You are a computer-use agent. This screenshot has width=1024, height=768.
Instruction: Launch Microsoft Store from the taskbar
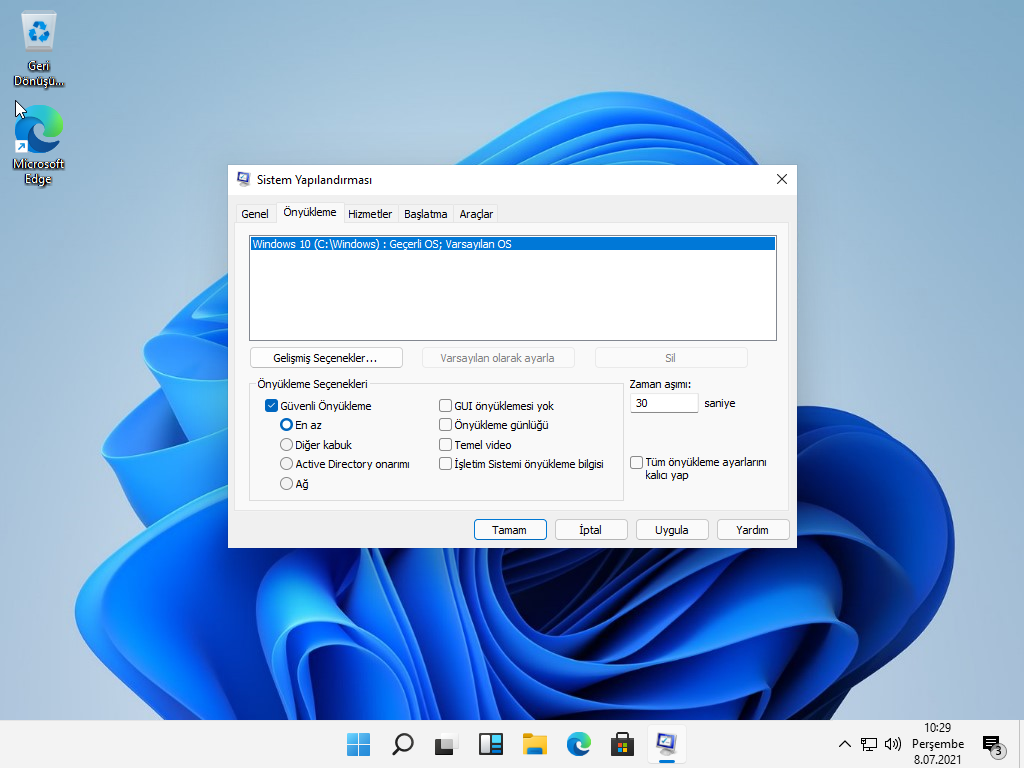pos(622,744)
